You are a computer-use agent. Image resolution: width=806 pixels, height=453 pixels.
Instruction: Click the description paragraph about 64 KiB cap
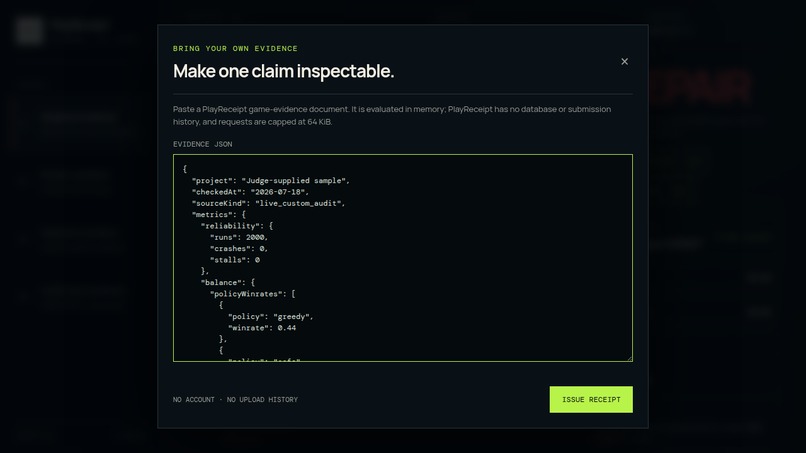tap(392, 116)
